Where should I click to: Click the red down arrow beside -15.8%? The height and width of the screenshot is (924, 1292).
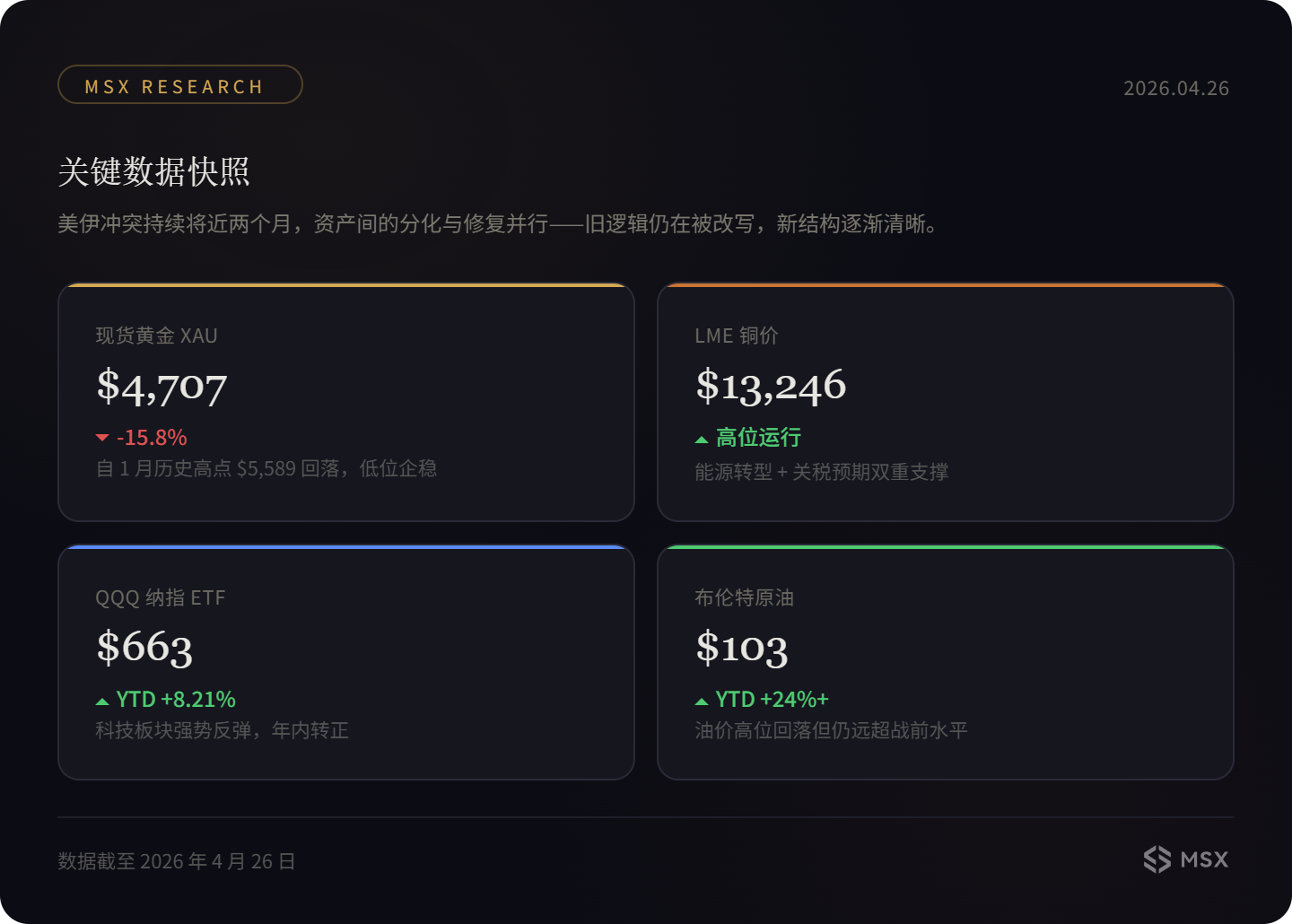102,438
